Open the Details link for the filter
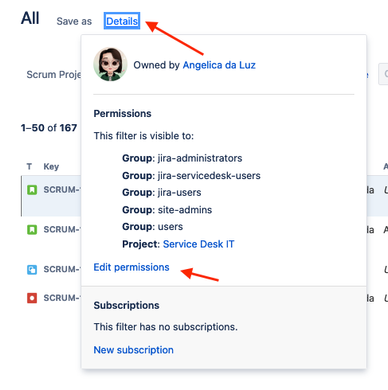Image resolution: width=388 pixels, height=390 pixels. point(122,21)
